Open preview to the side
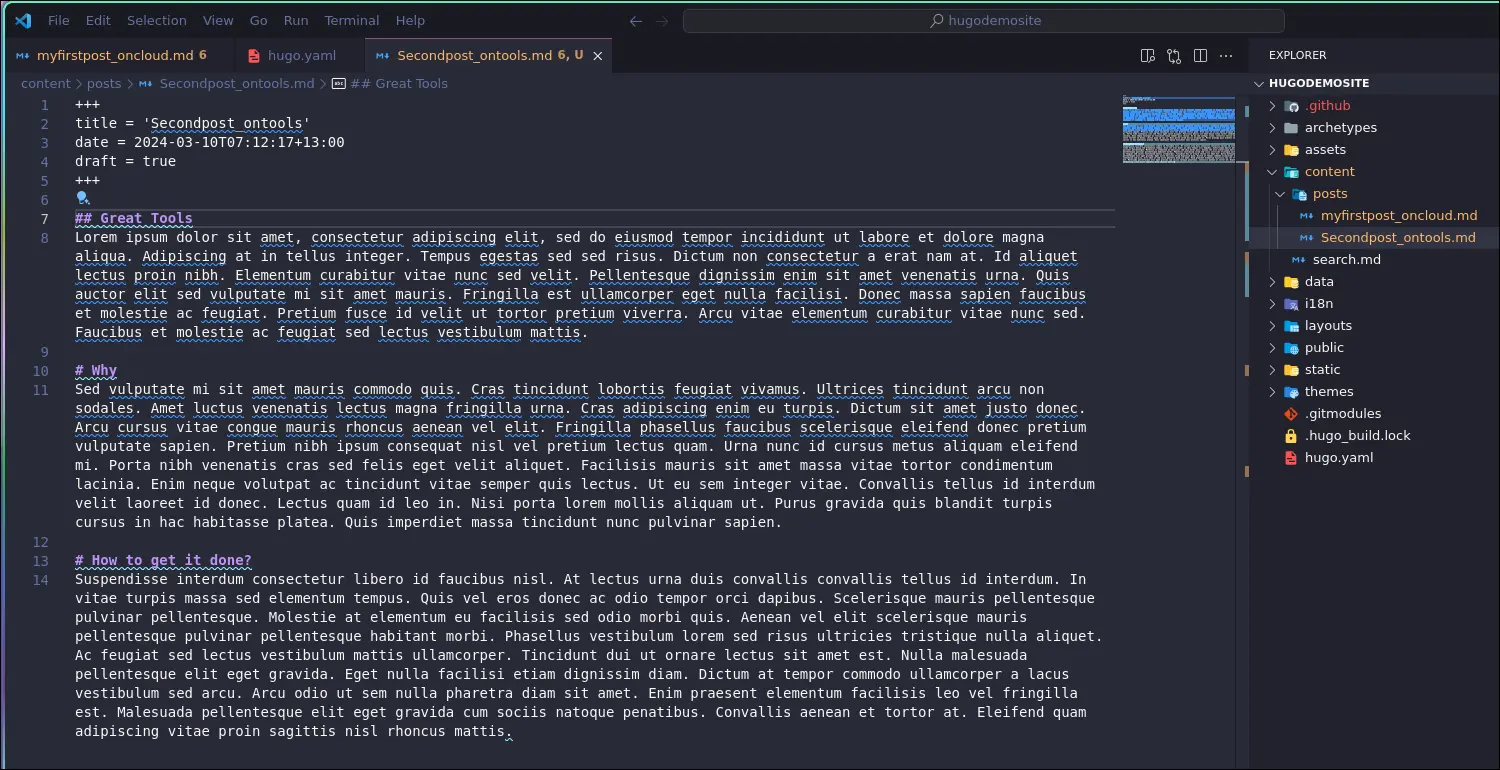 [1148, 56]
